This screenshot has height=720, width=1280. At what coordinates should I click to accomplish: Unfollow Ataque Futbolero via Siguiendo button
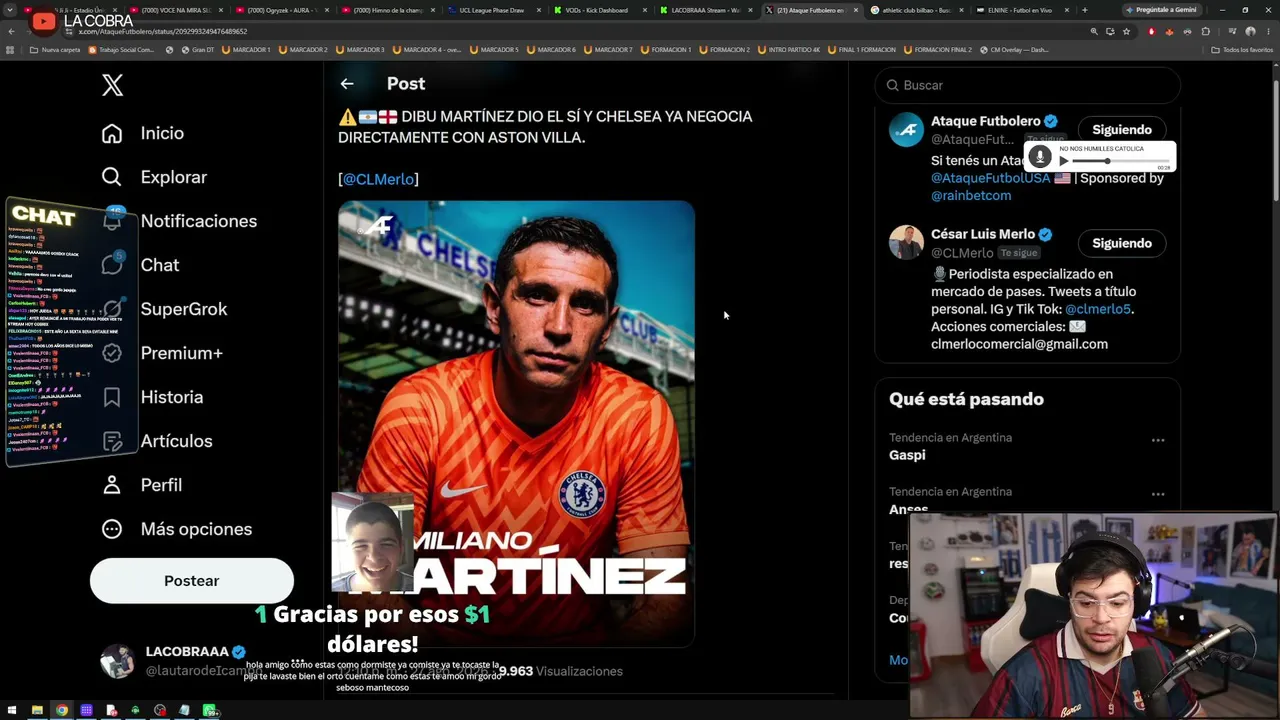1122,130
